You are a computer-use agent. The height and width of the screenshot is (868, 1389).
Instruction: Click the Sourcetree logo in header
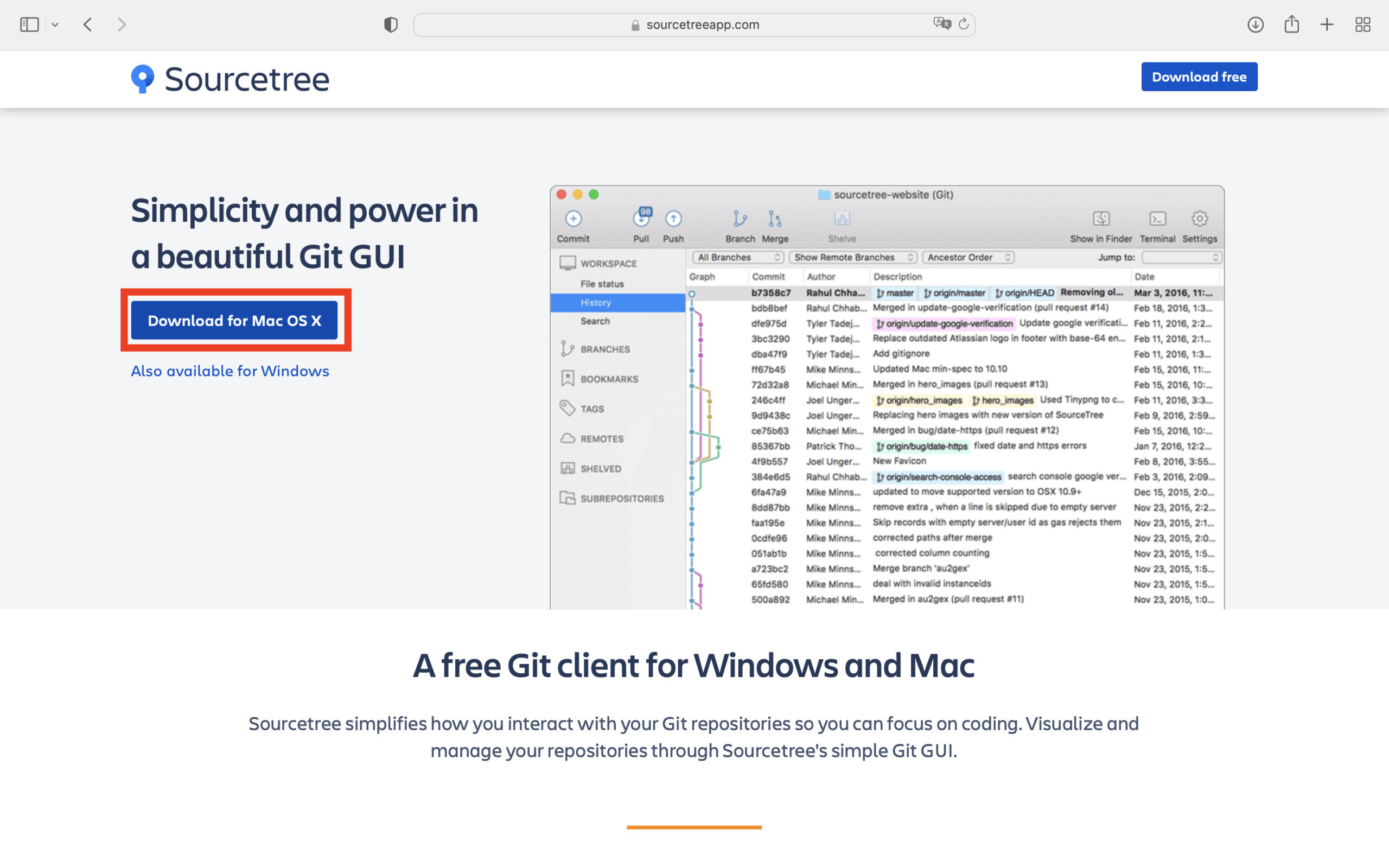coord(230,79)
